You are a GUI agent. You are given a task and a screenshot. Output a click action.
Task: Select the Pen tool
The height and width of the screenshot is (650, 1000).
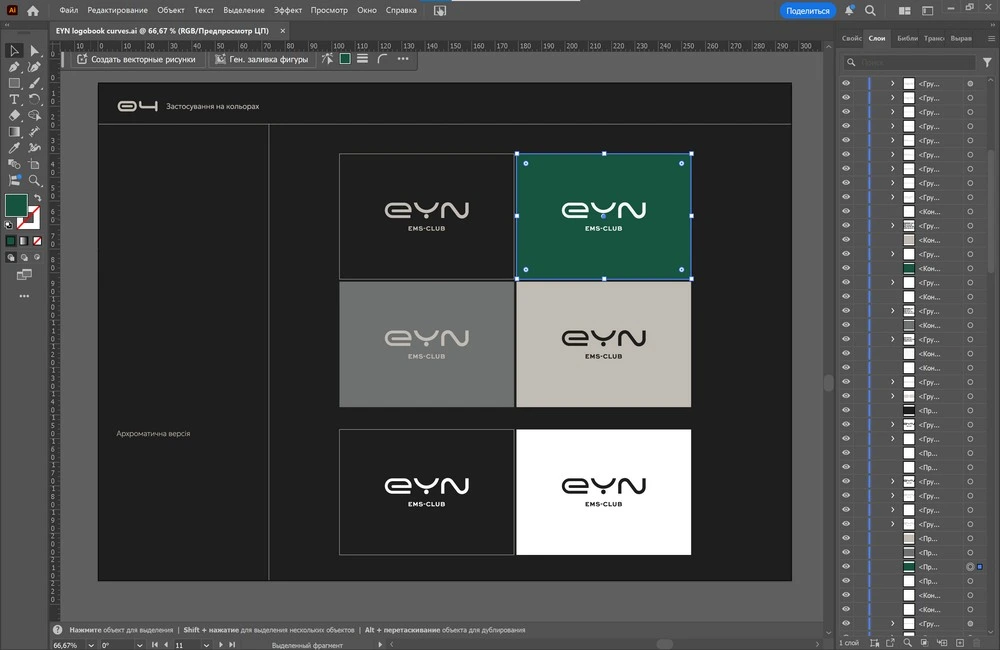click(x=15, y=67)
